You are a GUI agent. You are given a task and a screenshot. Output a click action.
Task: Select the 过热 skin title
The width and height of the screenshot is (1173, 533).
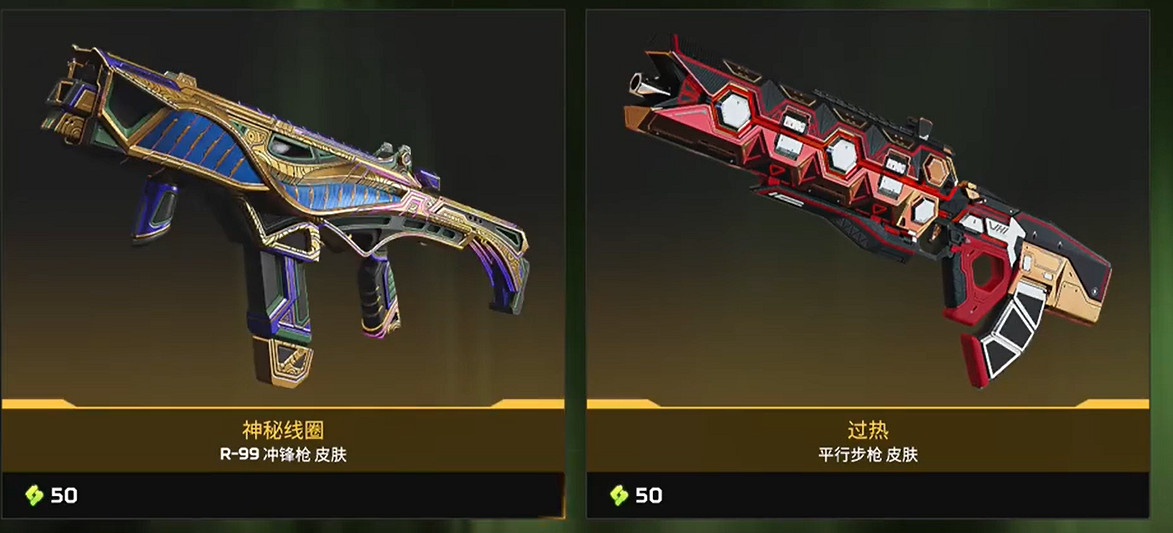pos(868,430)
